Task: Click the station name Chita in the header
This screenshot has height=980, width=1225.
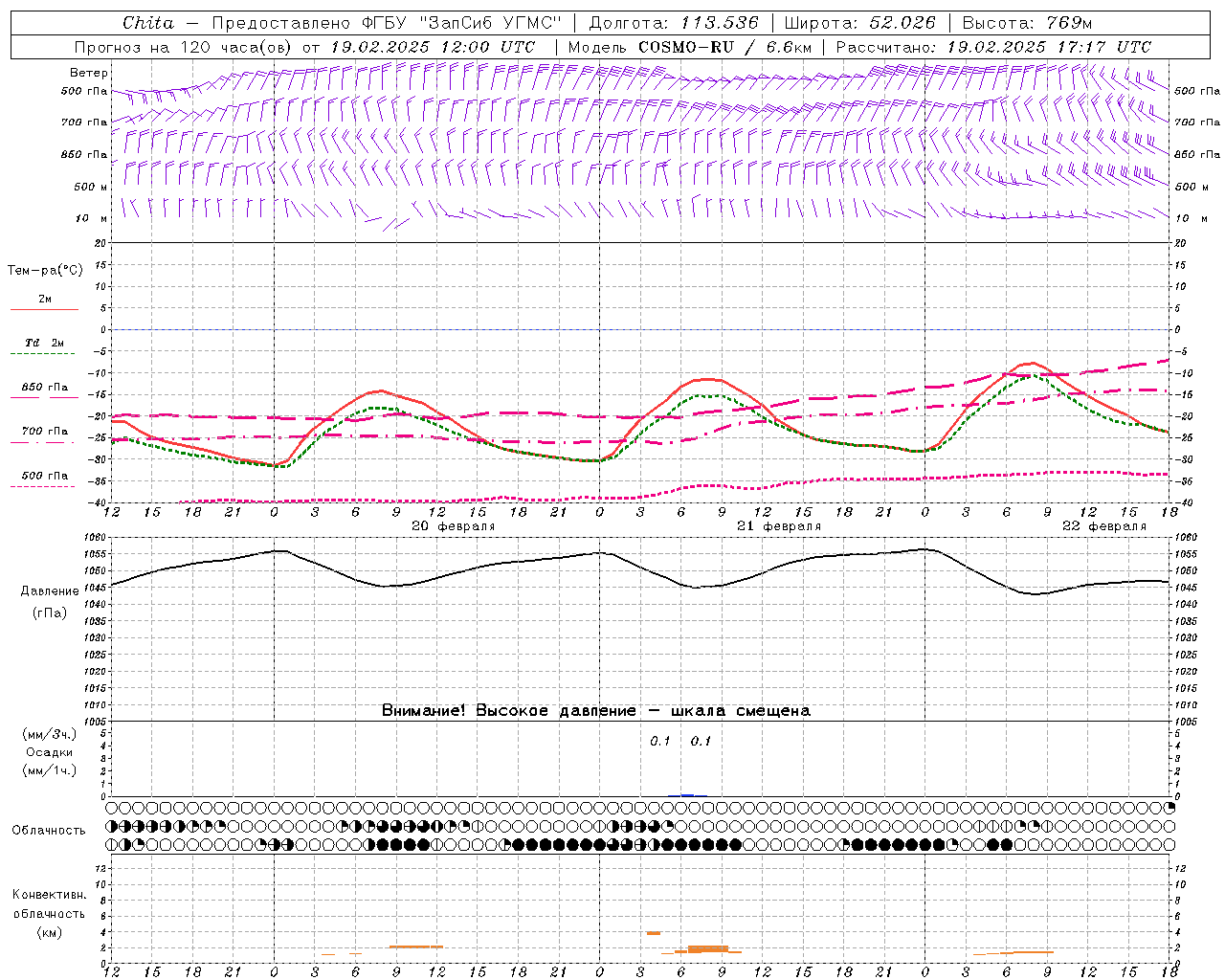Action: pyautogui.click(x=148, y=23)
